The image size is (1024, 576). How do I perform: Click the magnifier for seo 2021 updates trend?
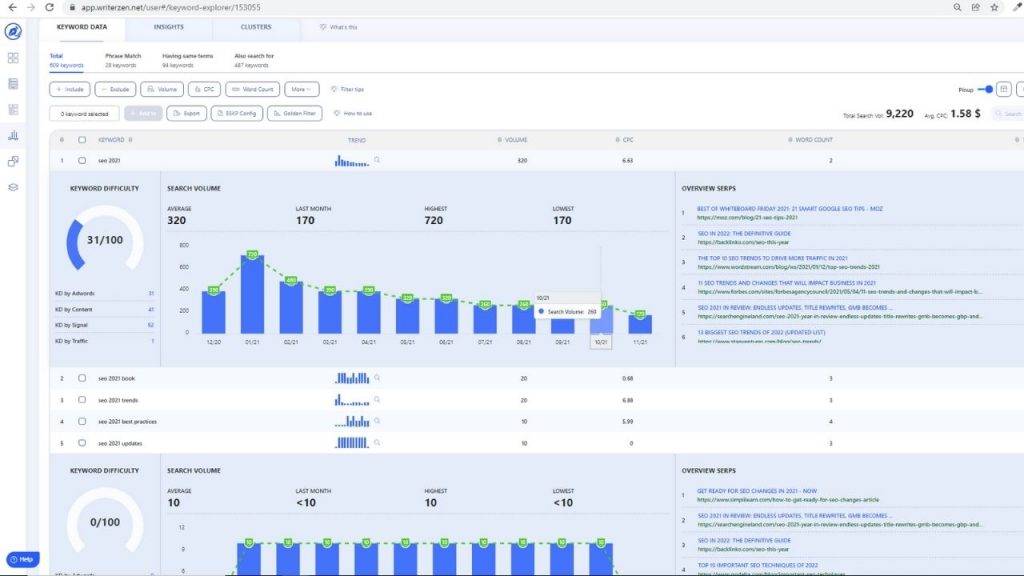[377, 442]
